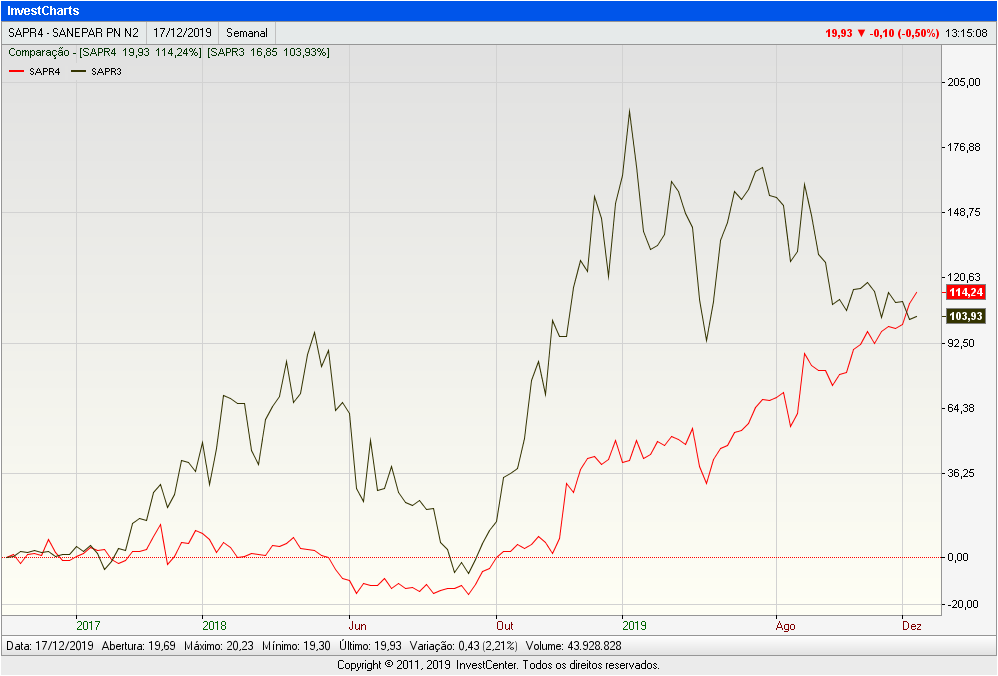Click the [SAPR3 16,85 103,93%] comparison text
998x676 pixels.
coord(268,52)
